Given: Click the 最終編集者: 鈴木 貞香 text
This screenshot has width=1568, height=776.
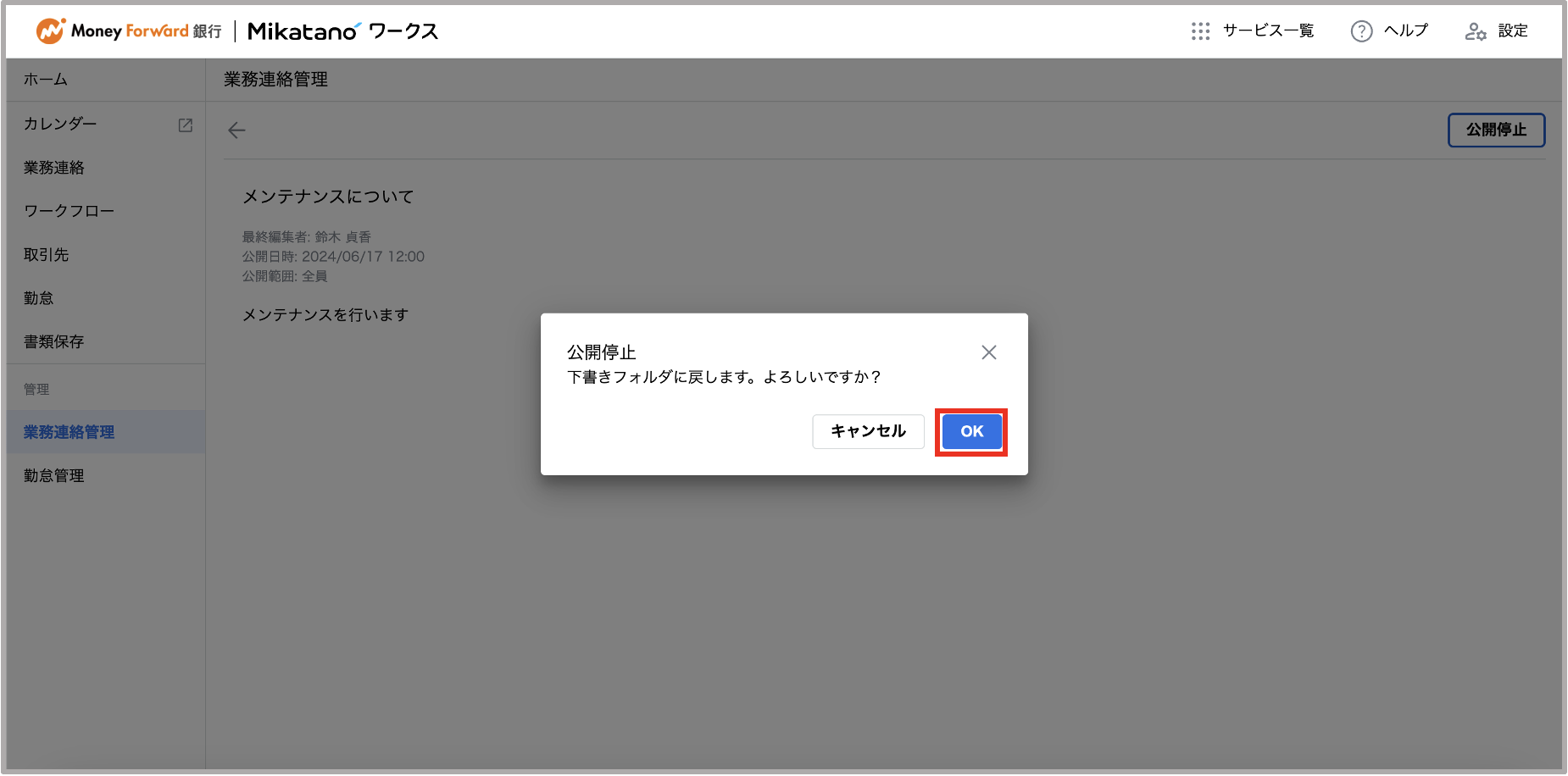Looking at the screenshot, I should tap(307, 237).
